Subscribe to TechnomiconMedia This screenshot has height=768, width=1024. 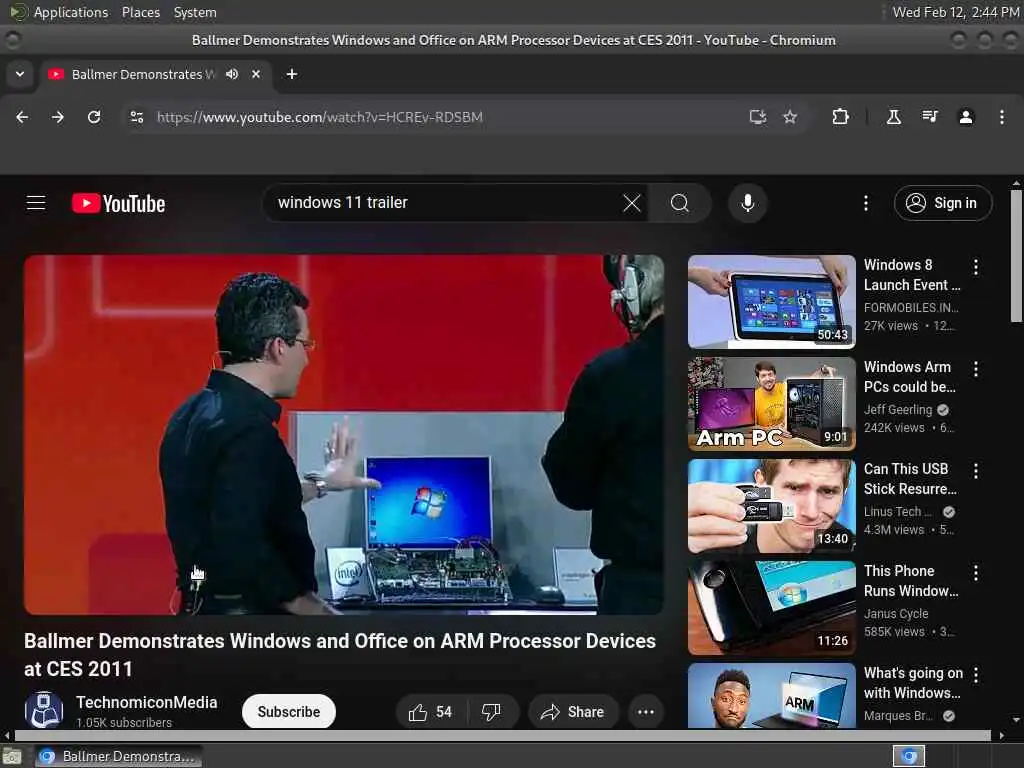pyautogui.click(x=289, y=712)
